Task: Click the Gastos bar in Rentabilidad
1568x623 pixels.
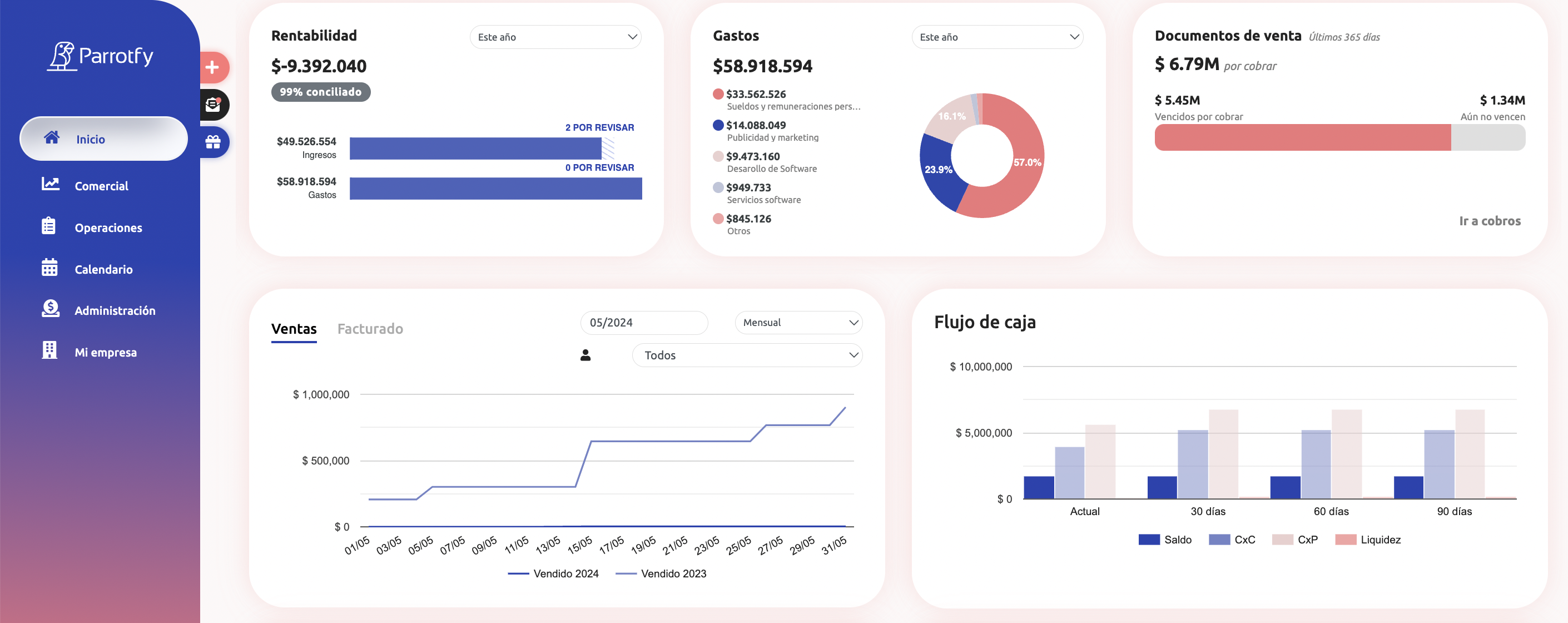Action: point(495,189)
